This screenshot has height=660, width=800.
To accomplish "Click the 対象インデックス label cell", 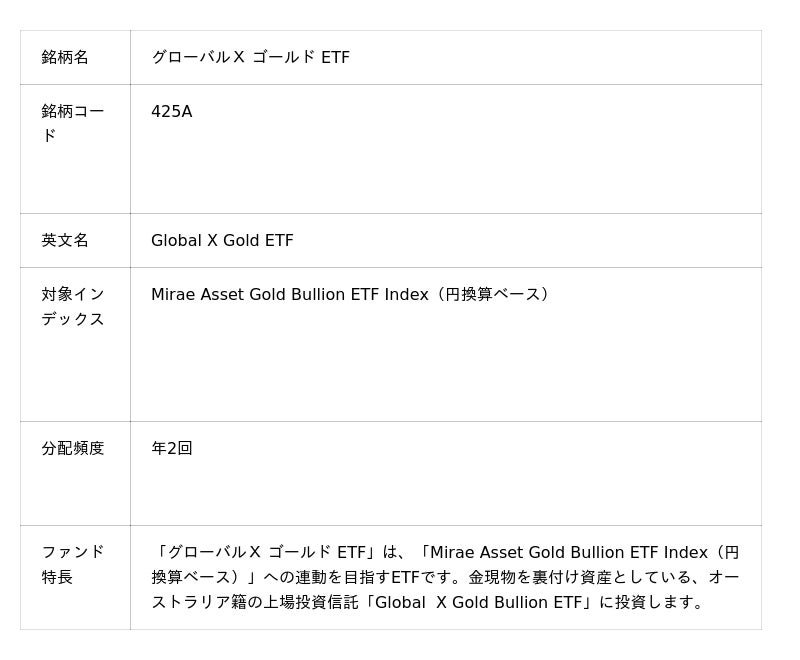I will coord(72,306).
